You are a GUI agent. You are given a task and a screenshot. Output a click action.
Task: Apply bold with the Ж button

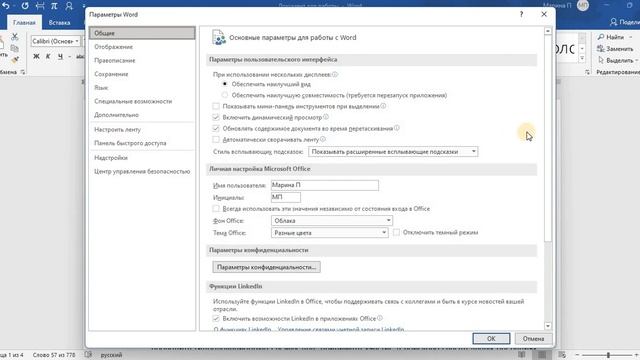[x=36, y=56]
